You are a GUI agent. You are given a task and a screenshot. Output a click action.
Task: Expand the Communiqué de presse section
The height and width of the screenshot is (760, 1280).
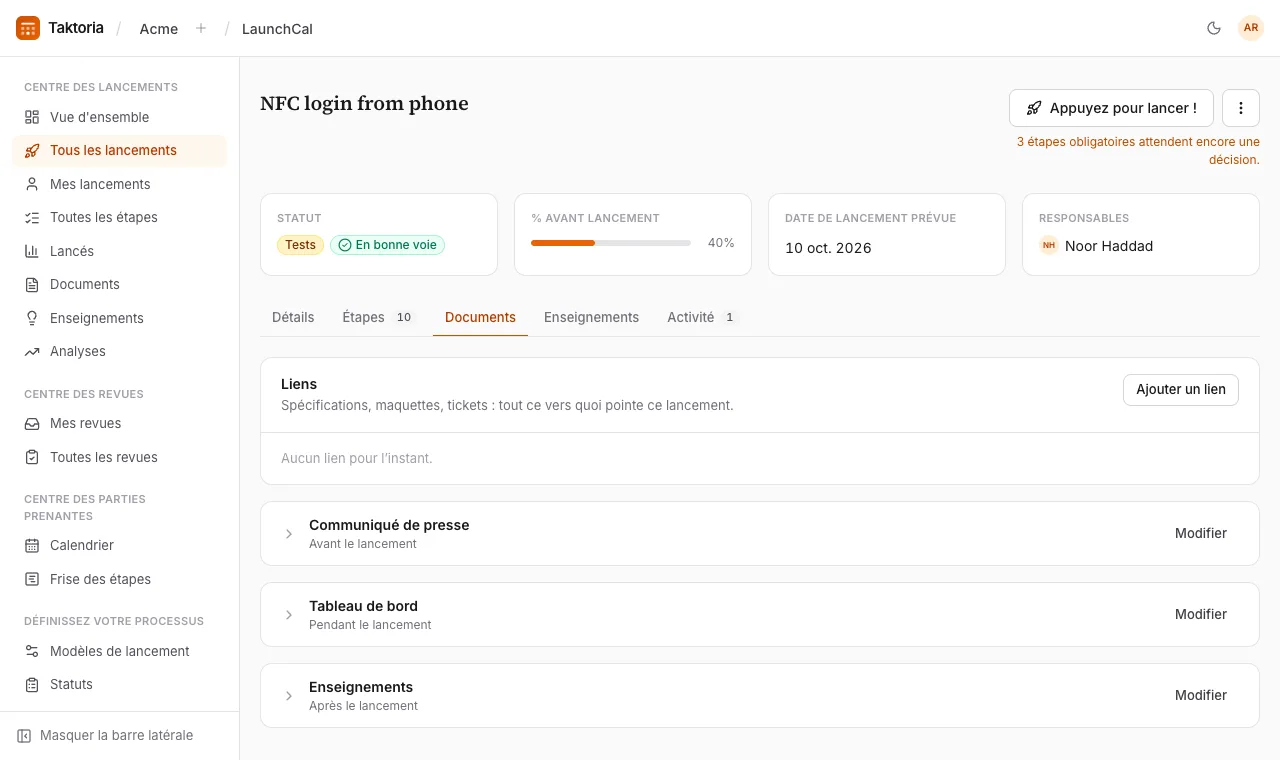pos(289,534)
